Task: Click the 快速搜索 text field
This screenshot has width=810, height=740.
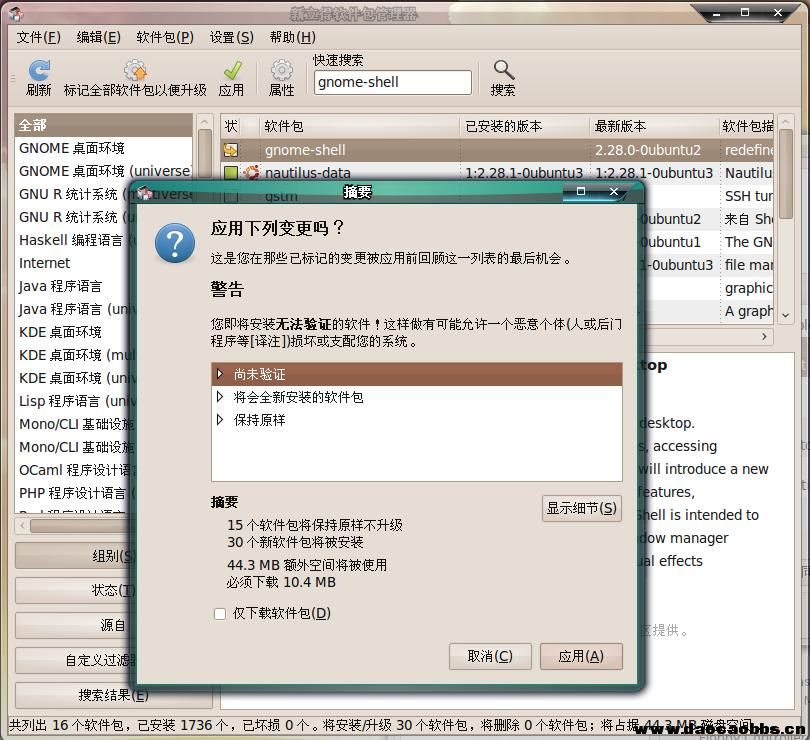Action: coord(392,83)
